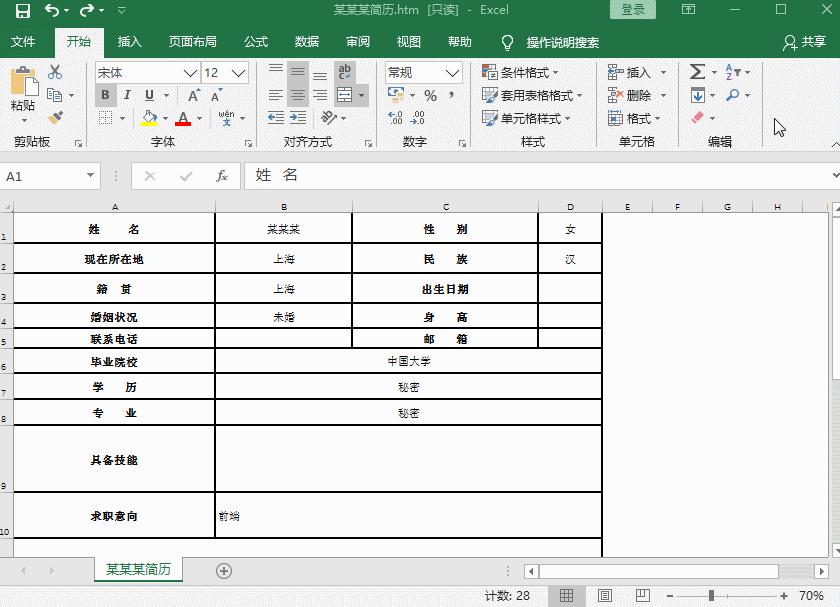Screen dimensions: 840x607
Task: Click the percent style % icon
Action: tap(429, 96)
